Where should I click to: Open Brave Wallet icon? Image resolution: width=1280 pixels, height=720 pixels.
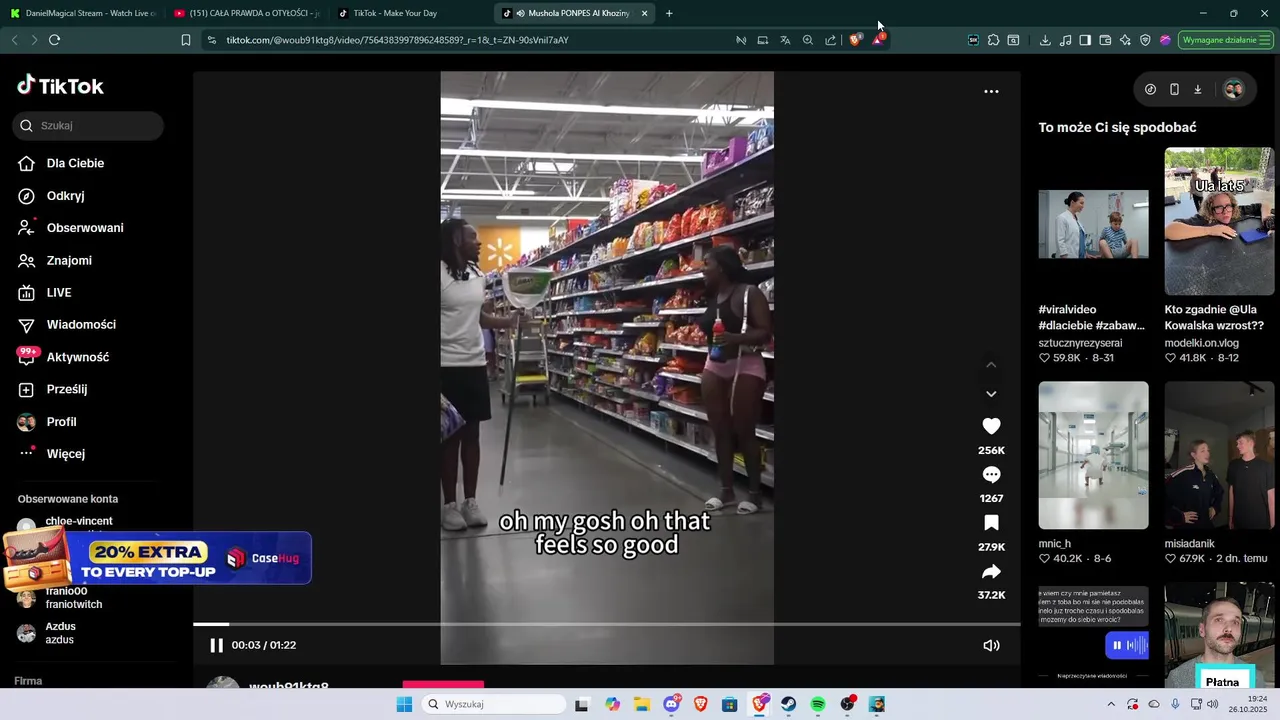pyautogui.click(x=1105, y=40)
